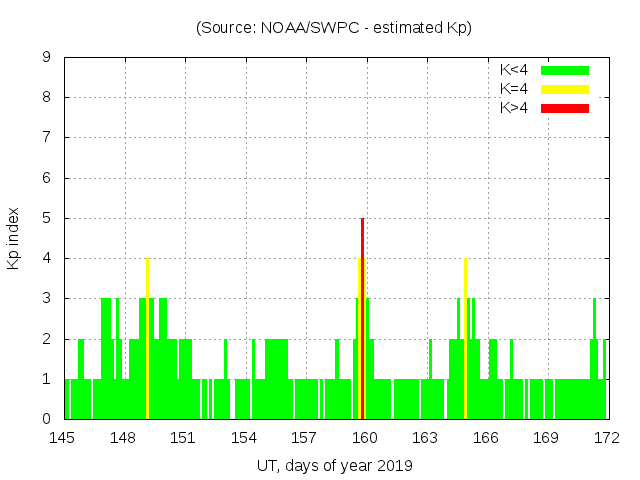Click the x-axis tick label 154
The image size is (640, 480).
pyautogui.click(x=244, y=437)
